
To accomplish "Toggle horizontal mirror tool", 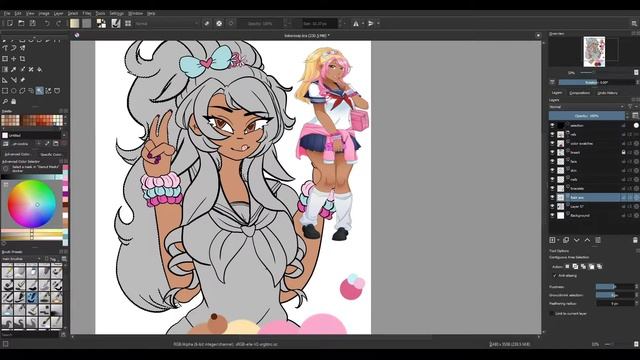I will pos(356,24).
